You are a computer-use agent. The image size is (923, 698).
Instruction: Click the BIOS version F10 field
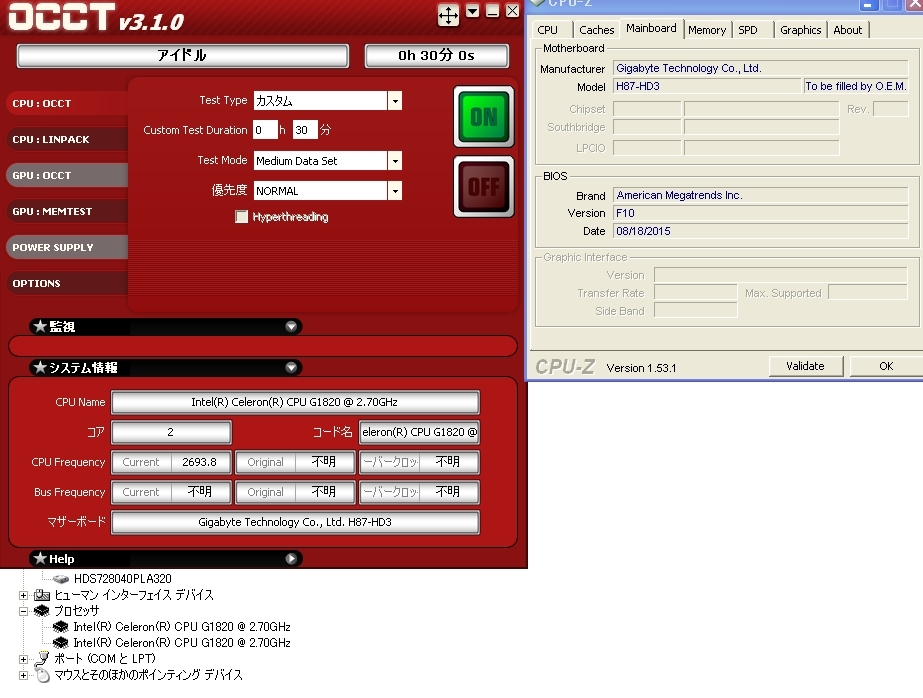coord(761,213)
